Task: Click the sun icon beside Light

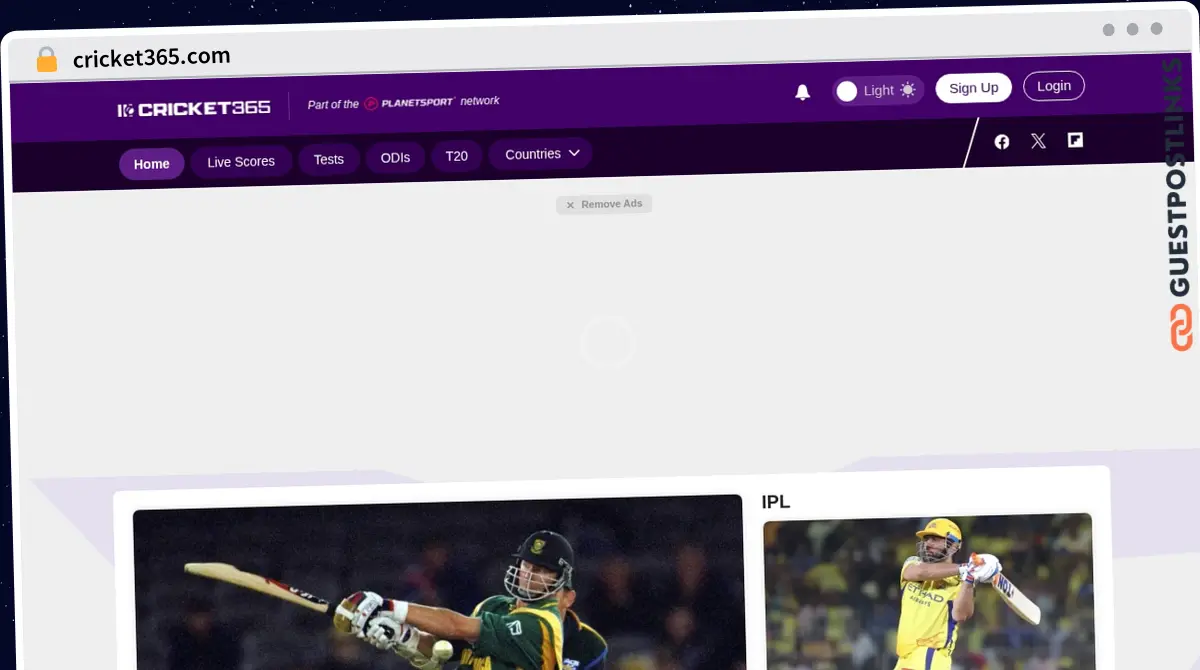Action: point(907,90)
